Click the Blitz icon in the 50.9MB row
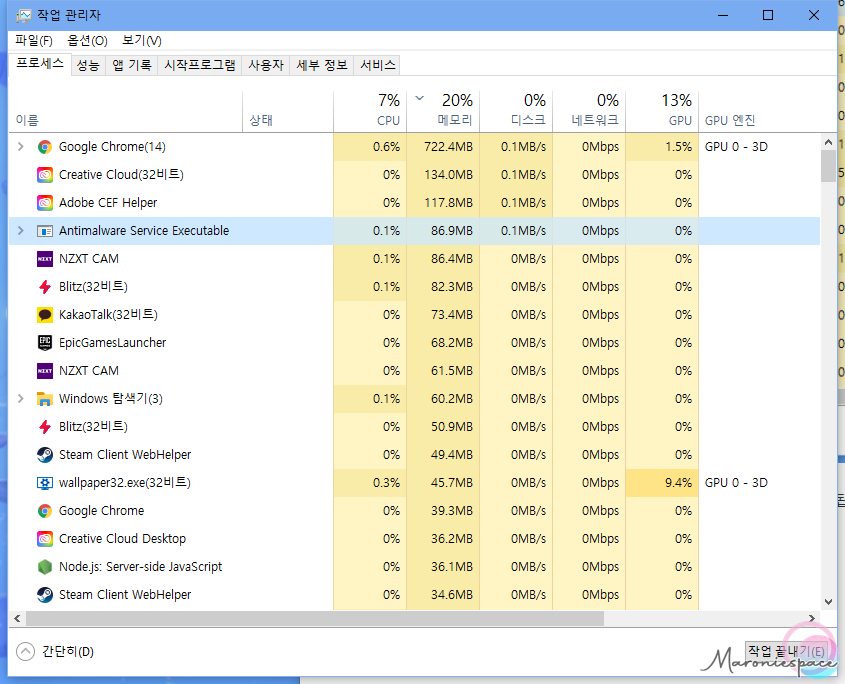Viewport: 845px width, 684px height. pos(45,427)
